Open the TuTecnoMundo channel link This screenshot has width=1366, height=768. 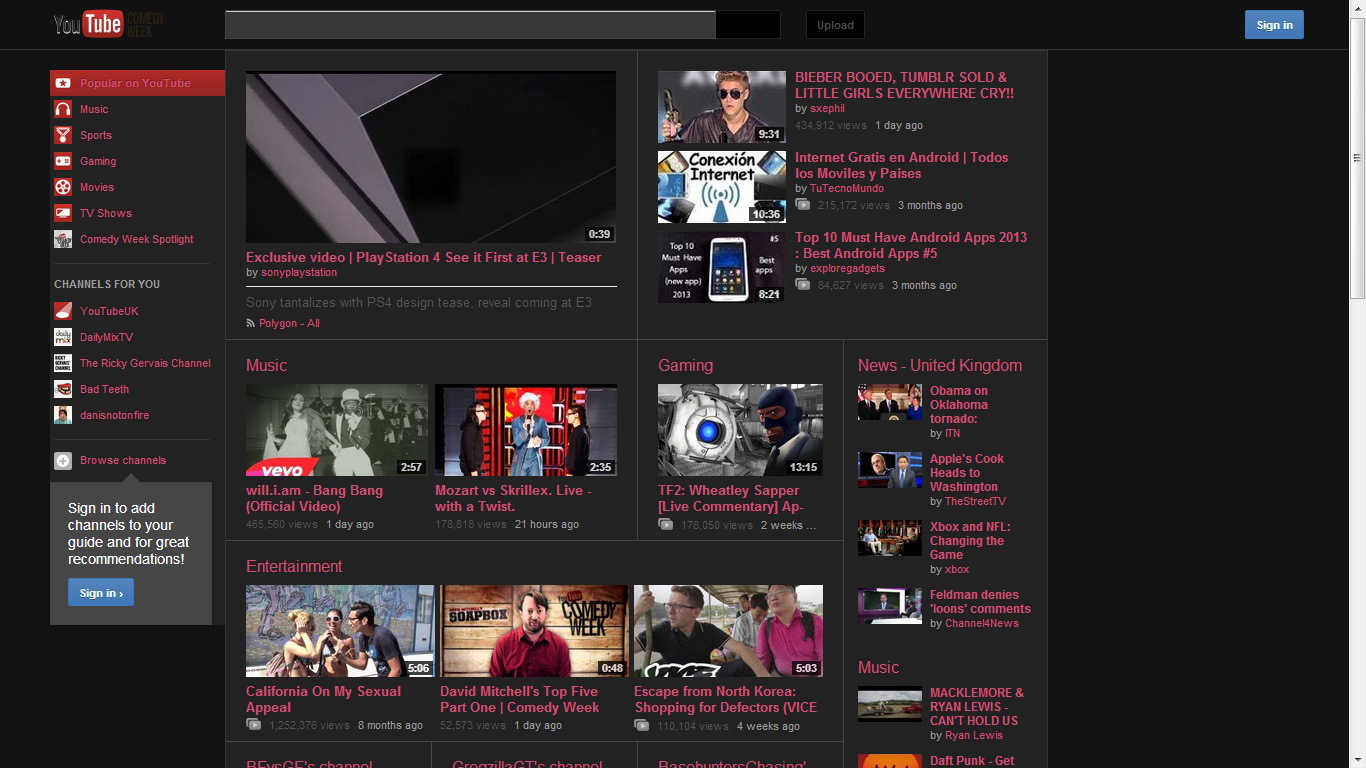coord(847,188)
